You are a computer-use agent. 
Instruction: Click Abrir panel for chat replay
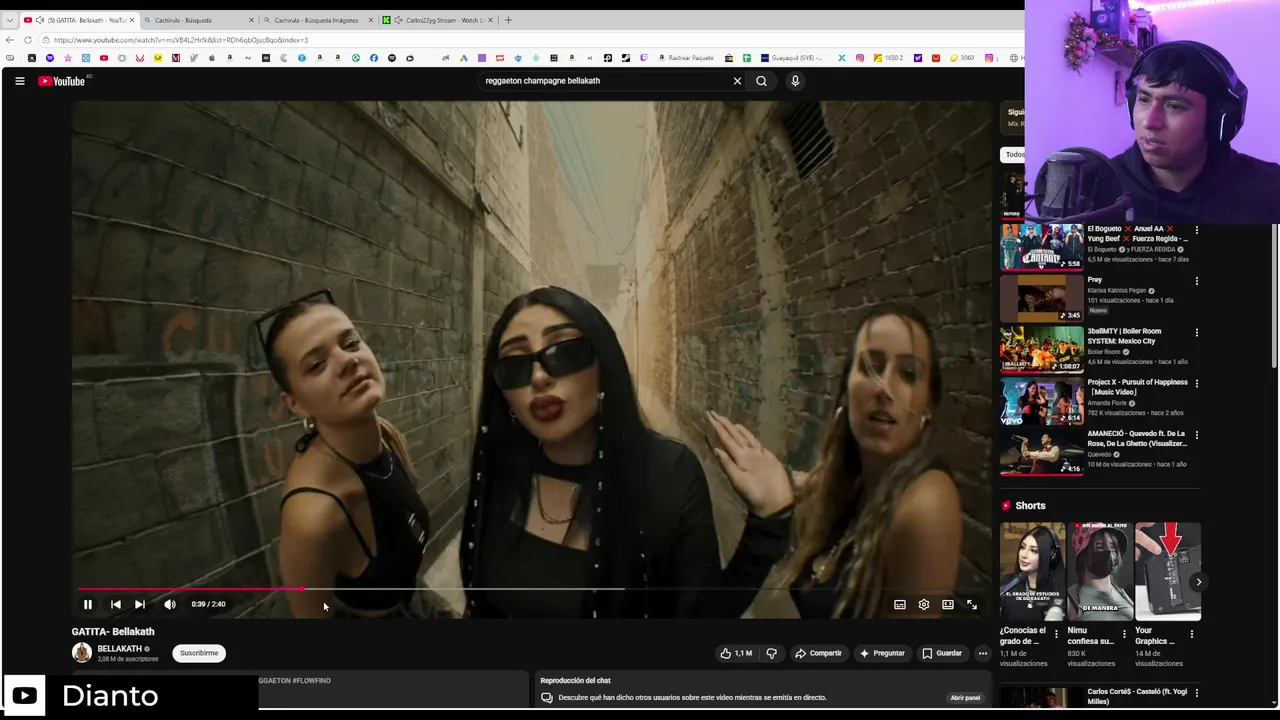(965, 698)
